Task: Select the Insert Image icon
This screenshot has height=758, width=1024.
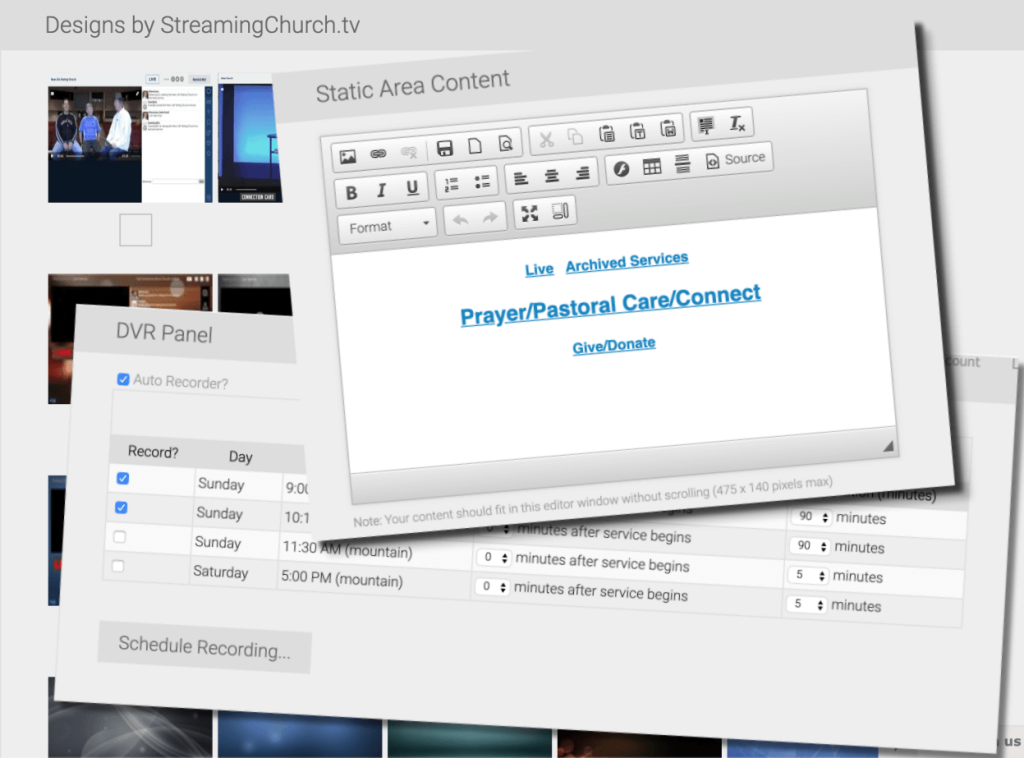Action: pos(346,155)
